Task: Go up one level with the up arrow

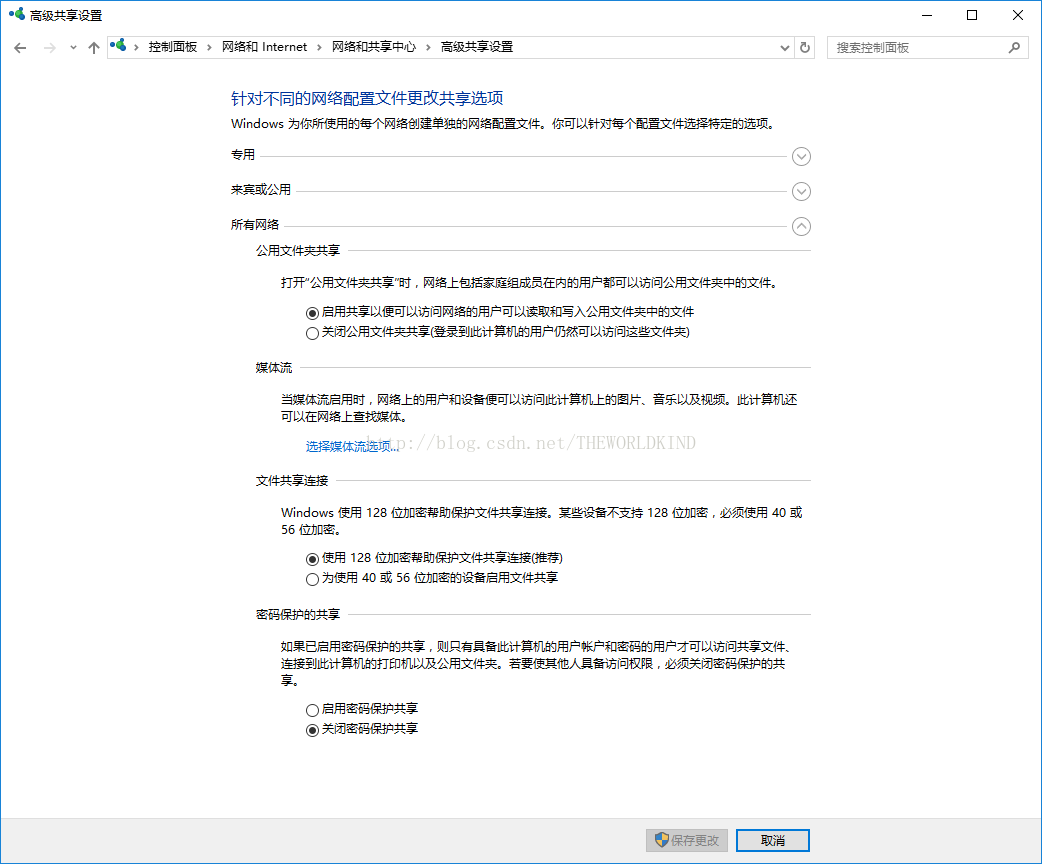Action: [x=94, y=48]
